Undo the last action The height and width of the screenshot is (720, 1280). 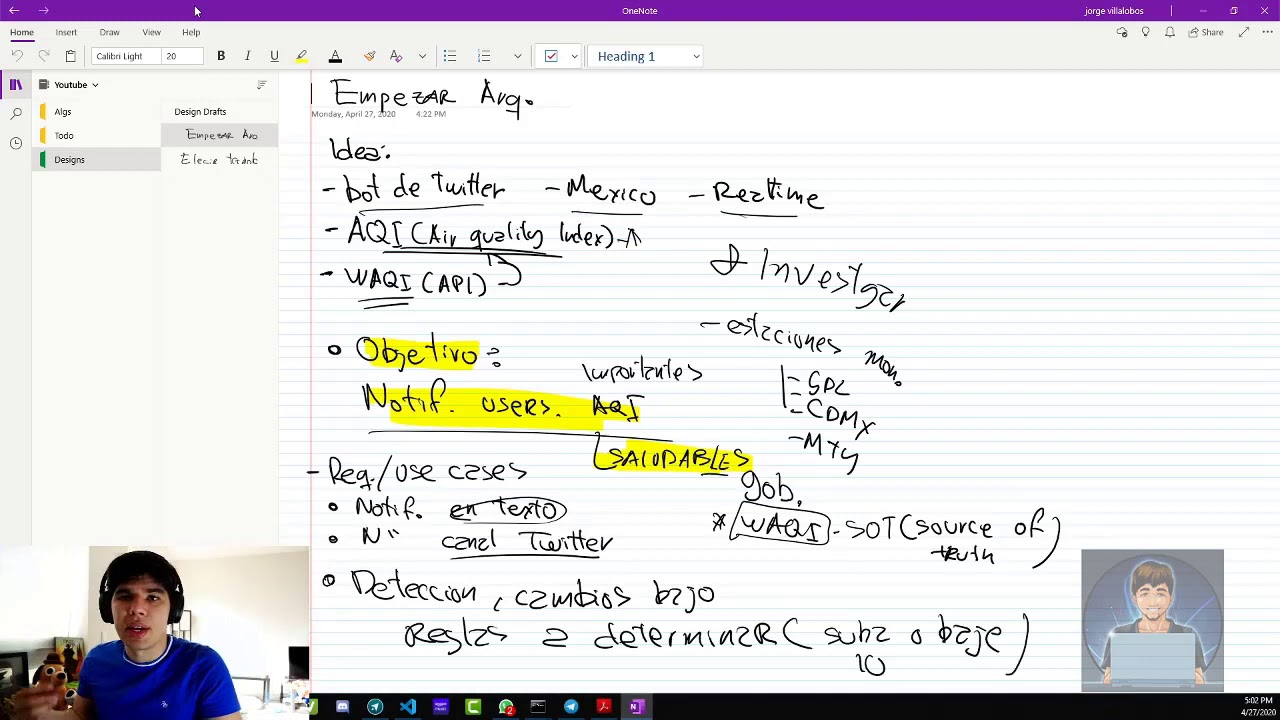pos(17,56)
